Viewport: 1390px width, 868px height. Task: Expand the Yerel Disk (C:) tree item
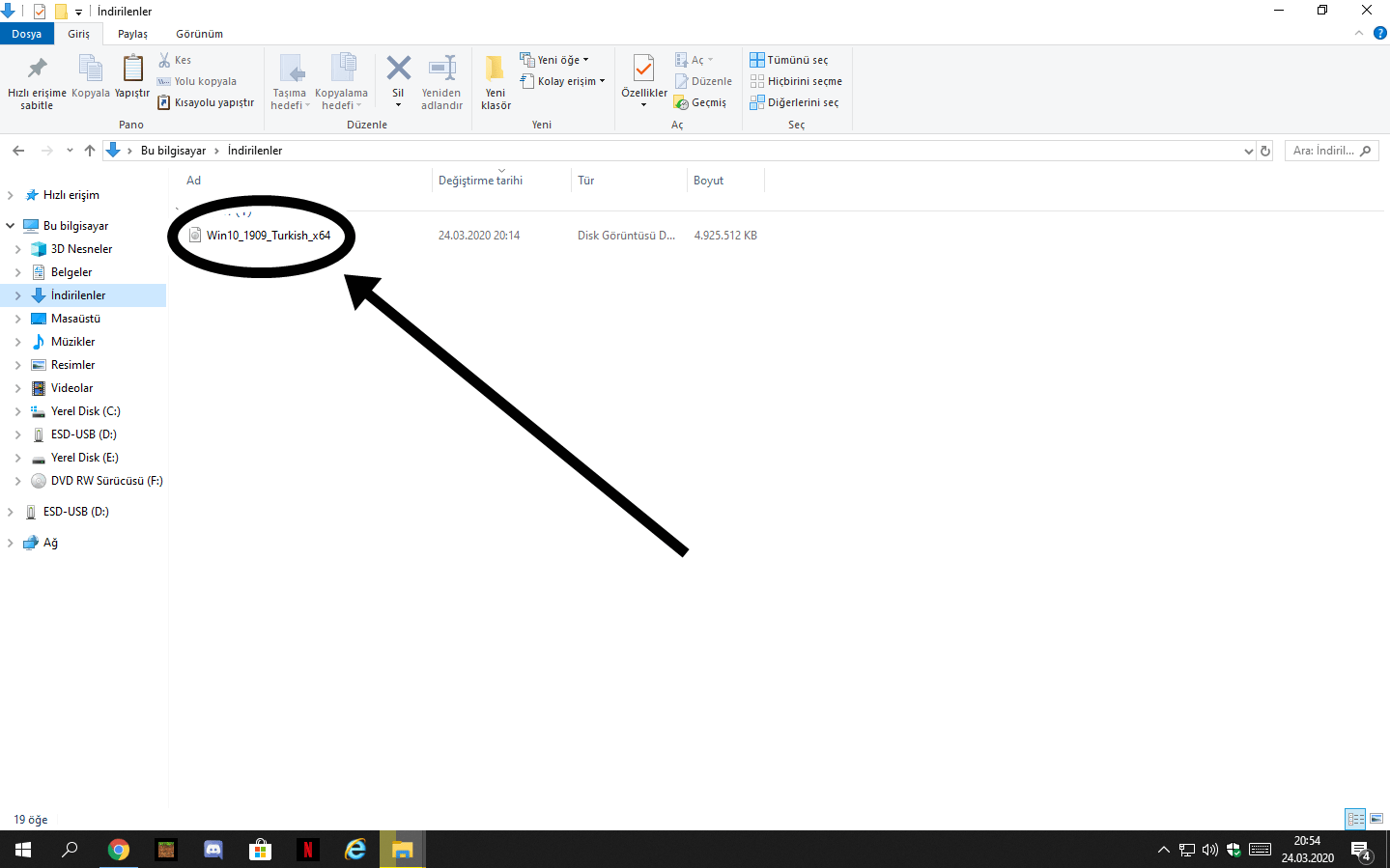click(x=17, y=410)
